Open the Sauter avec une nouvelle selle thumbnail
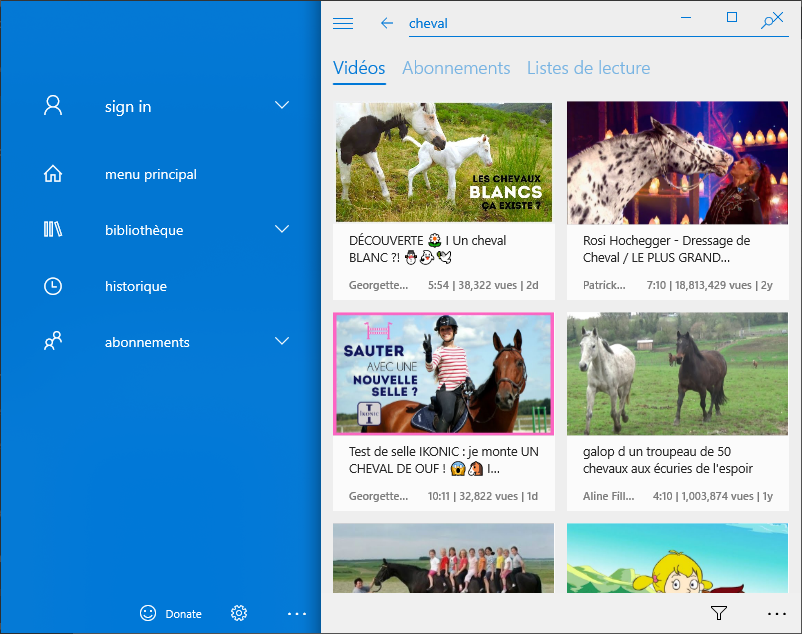 pos(443,374)
